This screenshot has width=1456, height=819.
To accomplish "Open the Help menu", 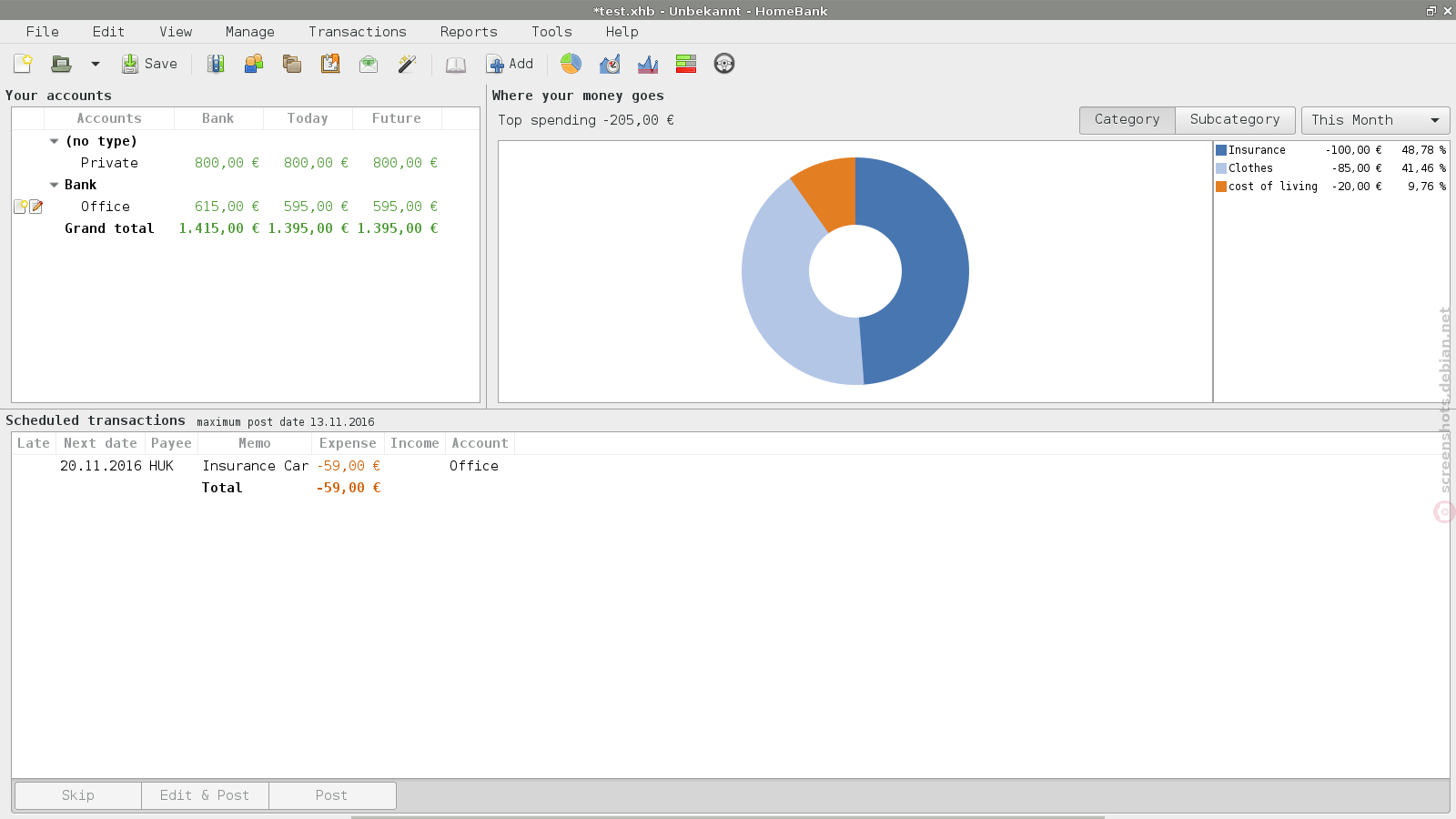I will (622, 32).
